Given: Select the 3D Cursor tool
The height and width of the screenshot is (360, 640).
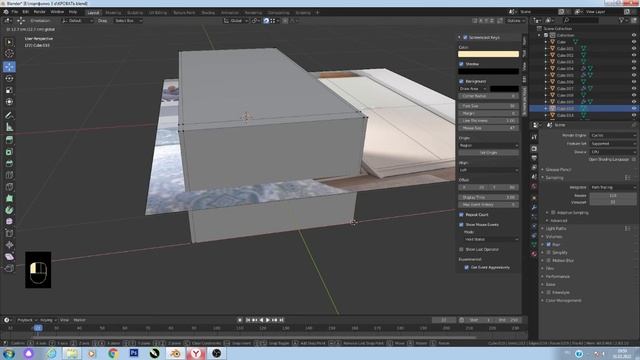Looking at the screenshot, I should tap(9, 53).
